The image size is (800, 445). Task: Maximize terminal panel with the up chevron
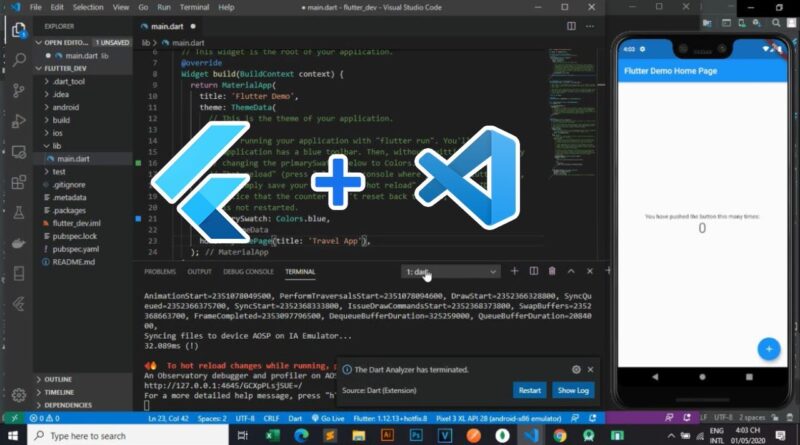pyautogui.click(x=571, y=271)
